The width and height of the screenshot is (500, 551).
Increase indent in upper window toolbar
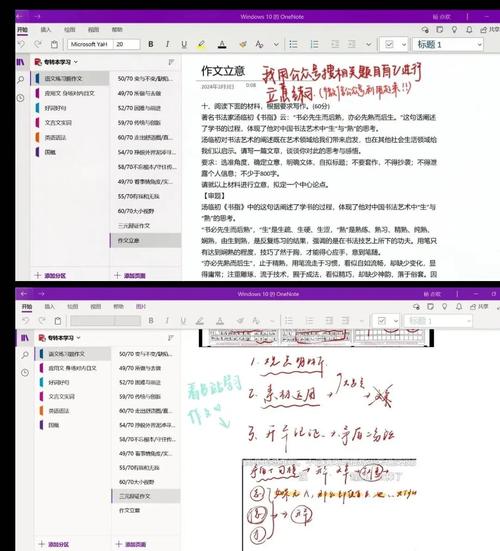tap(351, 44)
